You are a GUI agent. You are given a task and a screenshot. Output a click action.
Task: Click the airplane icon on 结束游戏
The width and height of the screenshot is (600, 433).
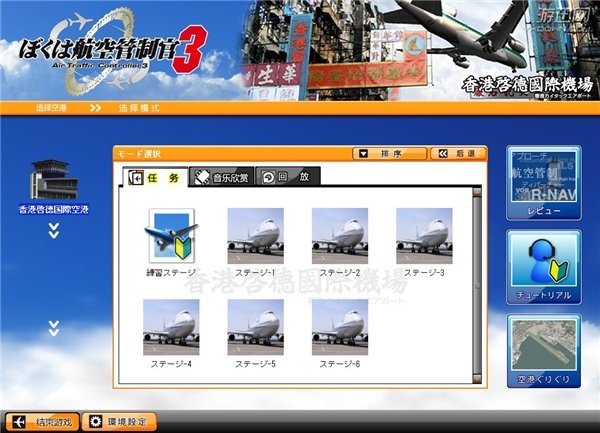pyautogui.click(x=19, y=422)
